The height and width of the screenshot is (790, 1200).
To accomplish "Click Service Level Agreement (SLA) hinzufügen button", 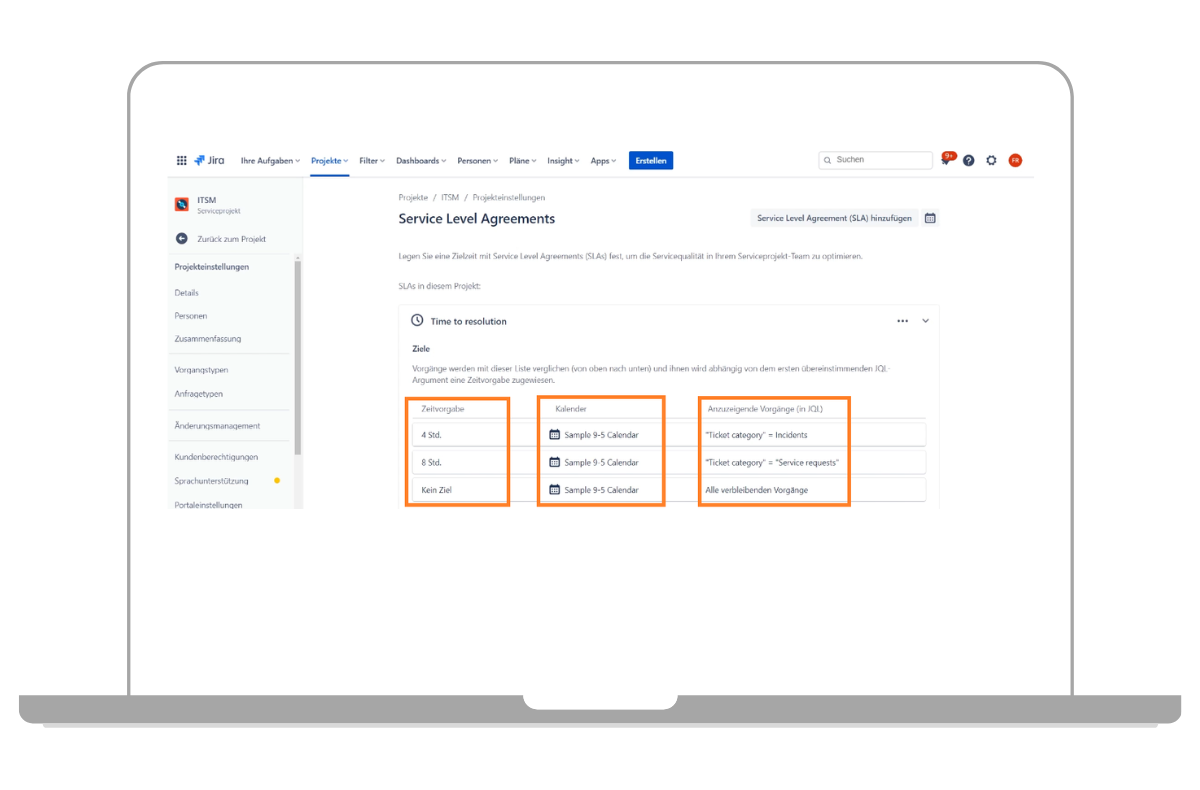I will click(x=834, y=218).
